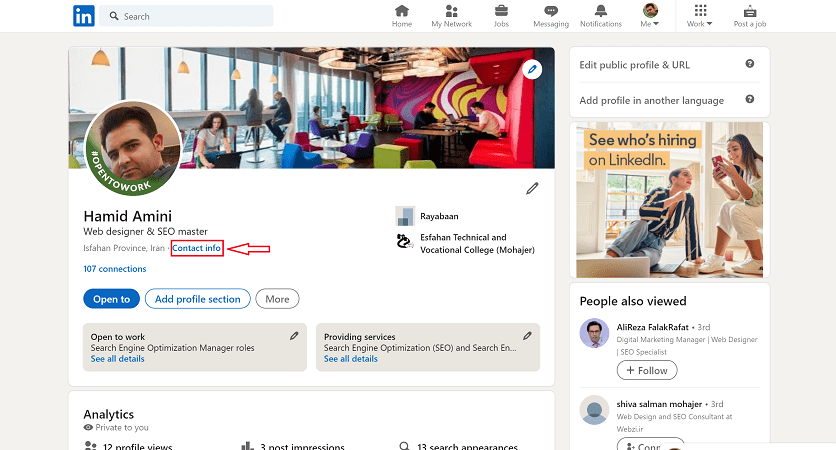See all details of Open to work

pos(117,359)
